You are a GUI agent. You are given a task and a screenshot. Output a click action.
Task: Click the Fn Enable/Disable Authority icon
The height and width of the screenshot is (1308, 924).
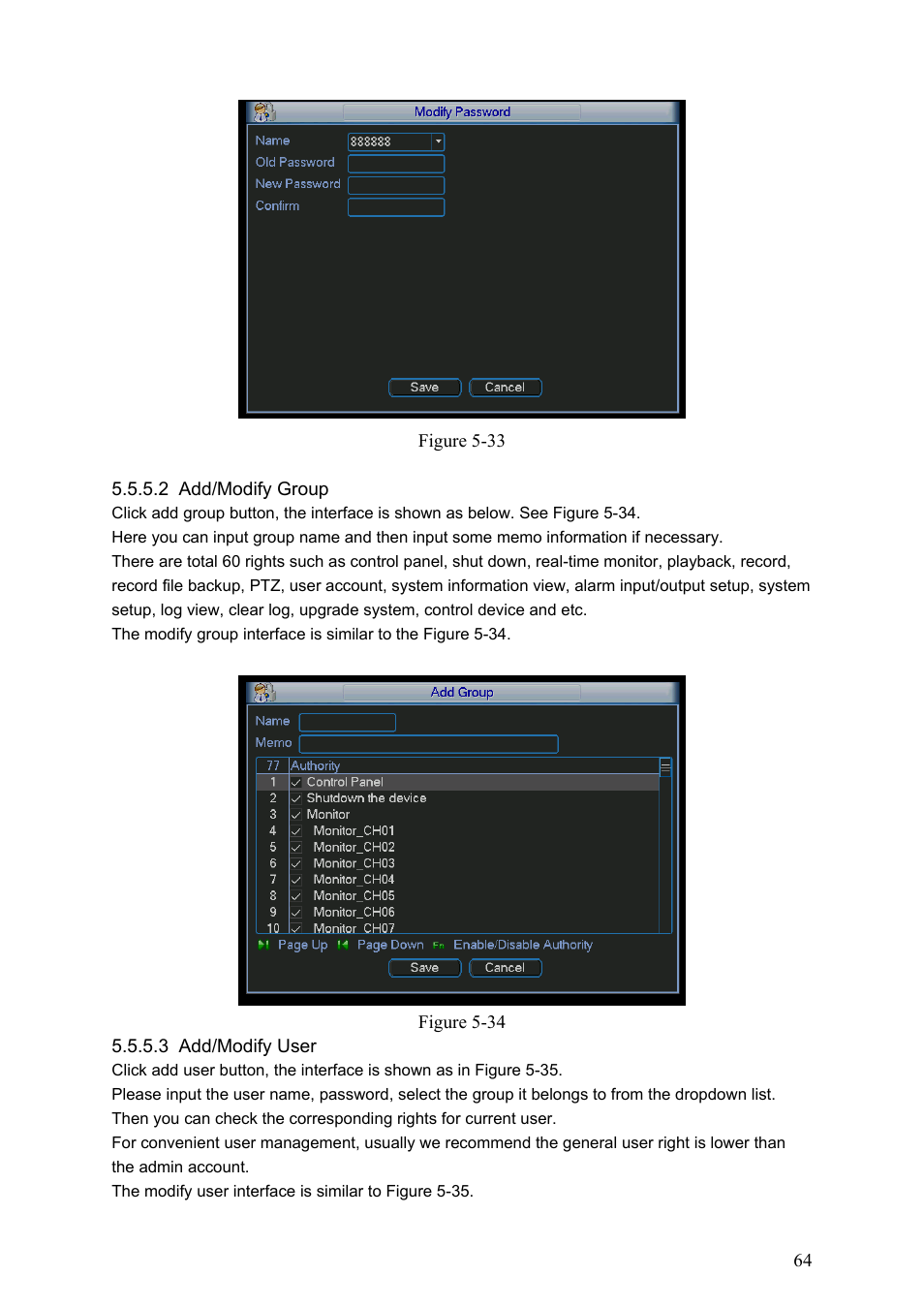coord(439,946)
